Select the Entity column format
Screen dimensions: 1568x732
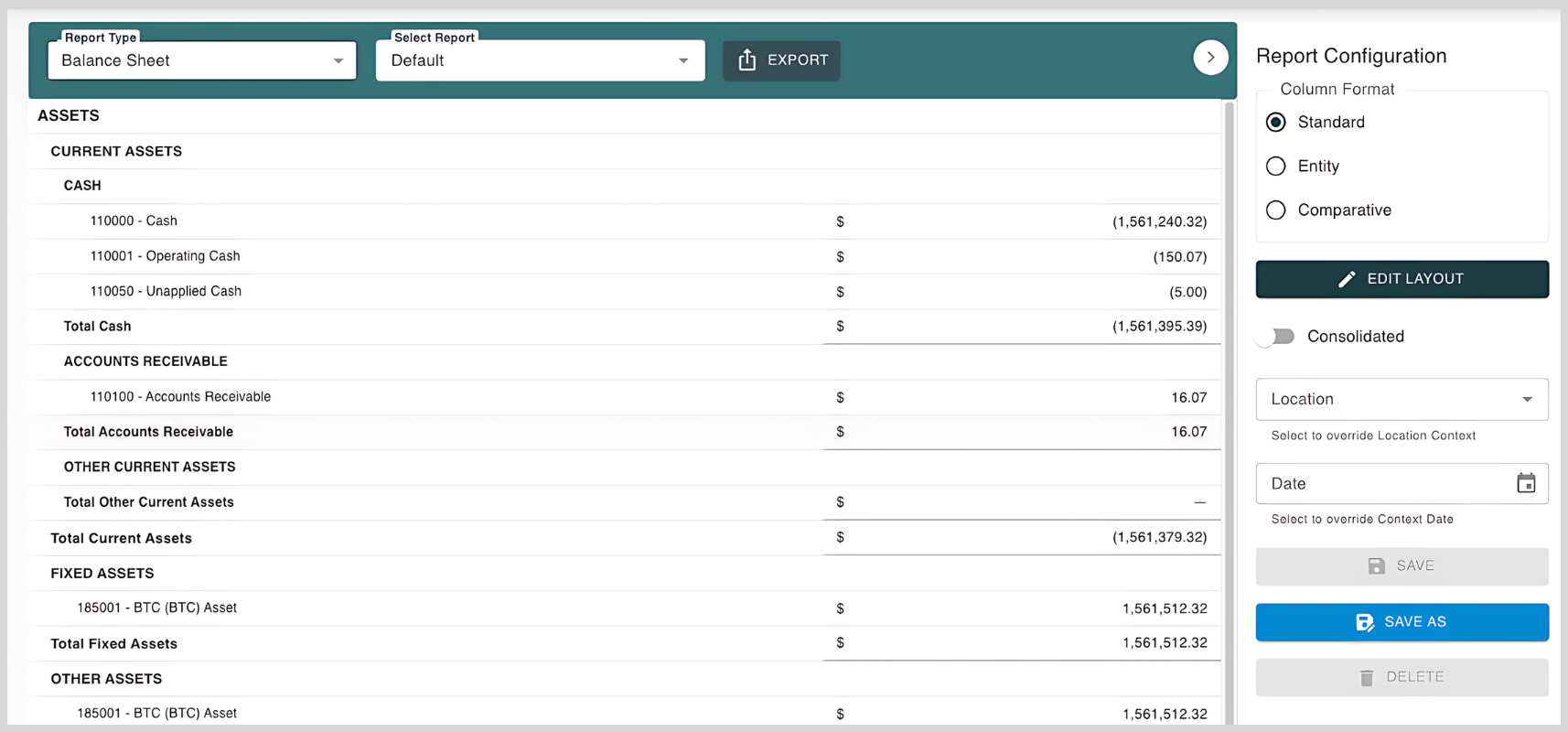[1276, 166]
